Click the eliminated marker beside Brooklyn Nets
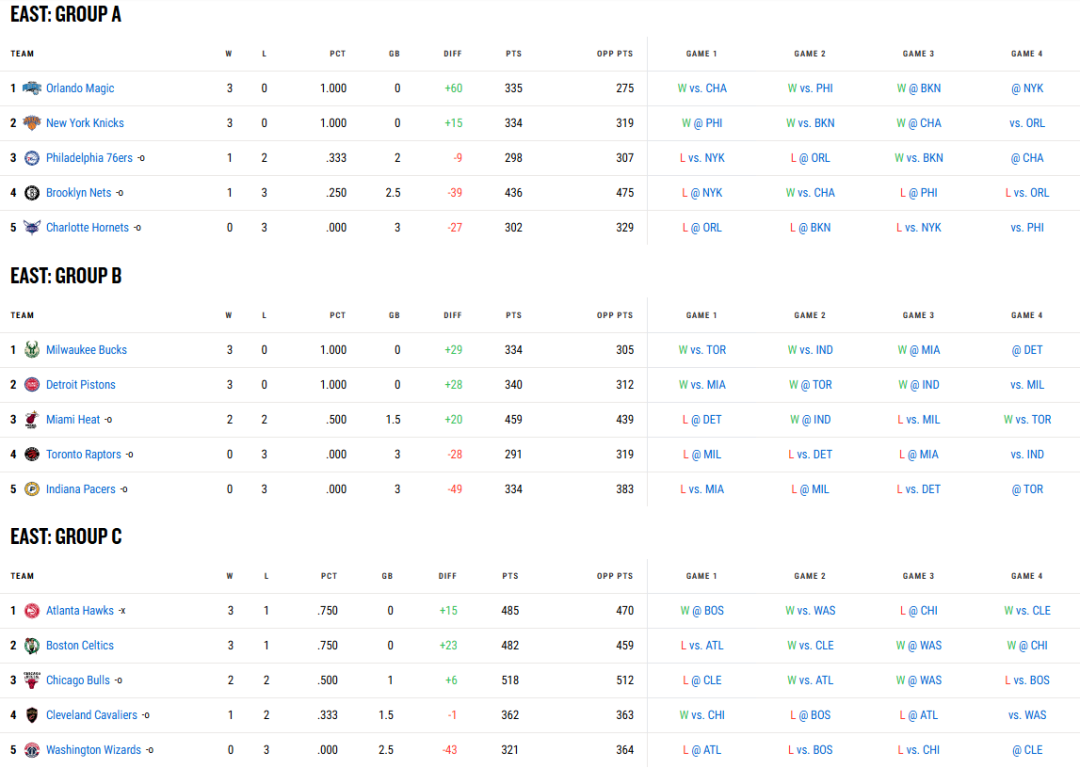The image size is (1080, 768). [x=120, y=193]
